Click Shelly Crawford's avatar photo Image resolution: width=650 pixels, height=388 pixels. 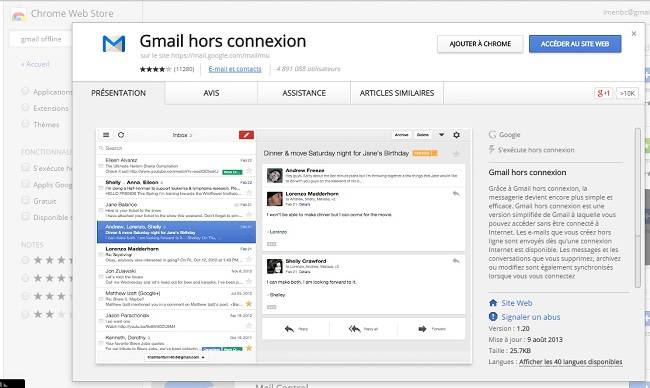[274, 267]
